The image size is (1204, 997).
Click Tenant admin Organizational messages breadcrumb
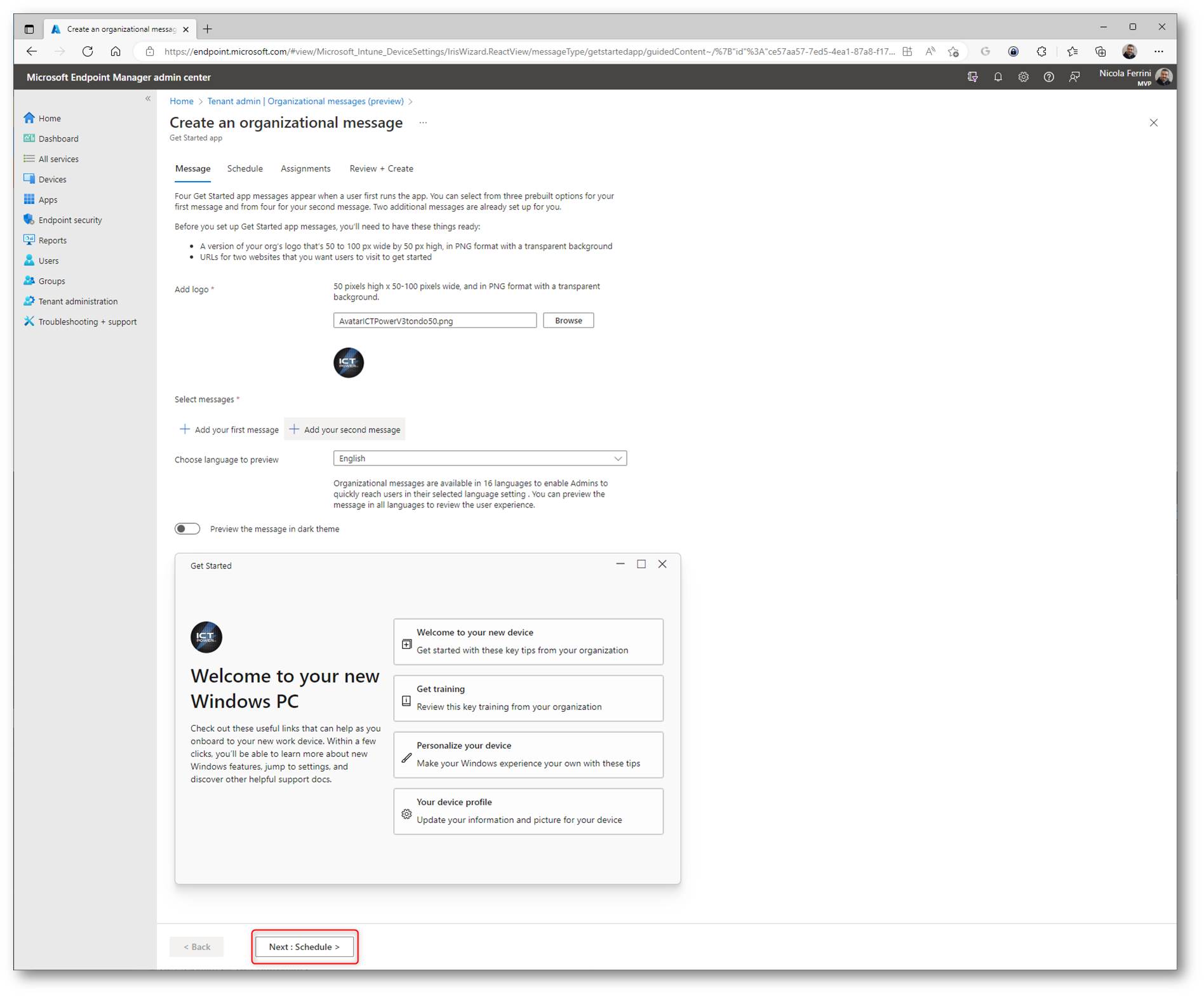point(305,101)
